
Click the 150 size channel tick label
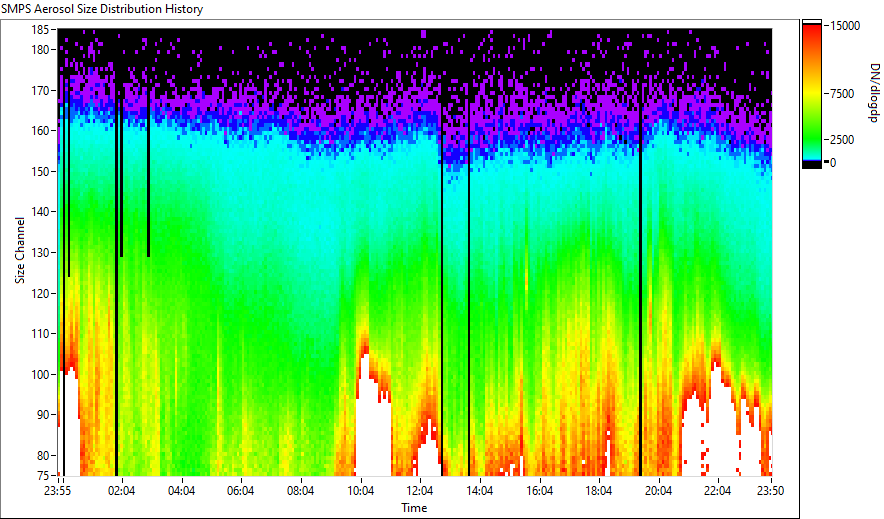coord(41,171)
